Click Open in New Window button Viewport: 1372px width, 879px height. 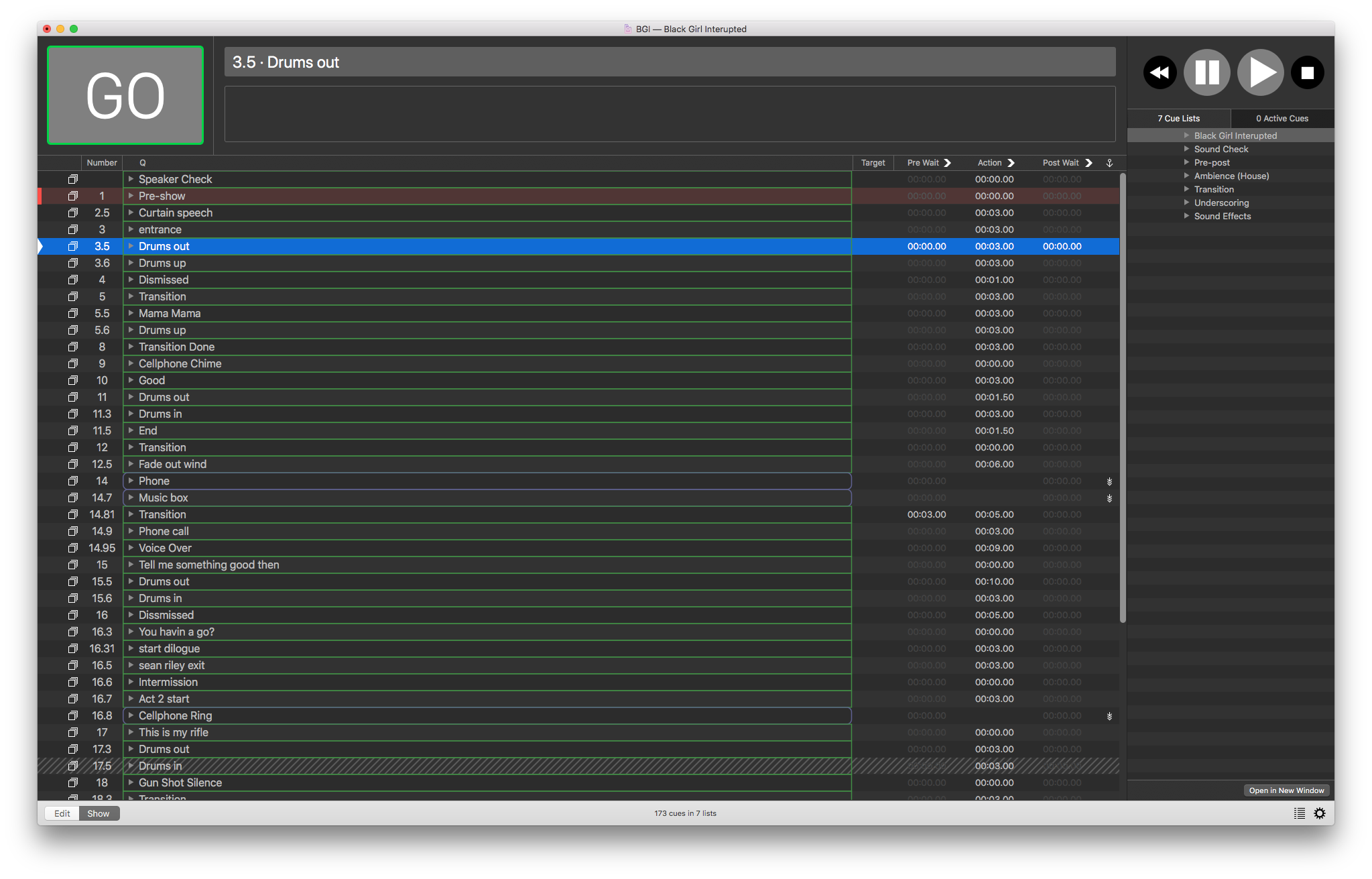1286,790
